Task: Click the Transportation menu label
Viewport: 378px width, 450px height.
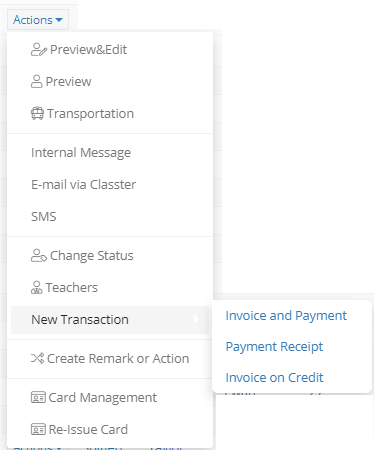Action: [x=90, y=114]
